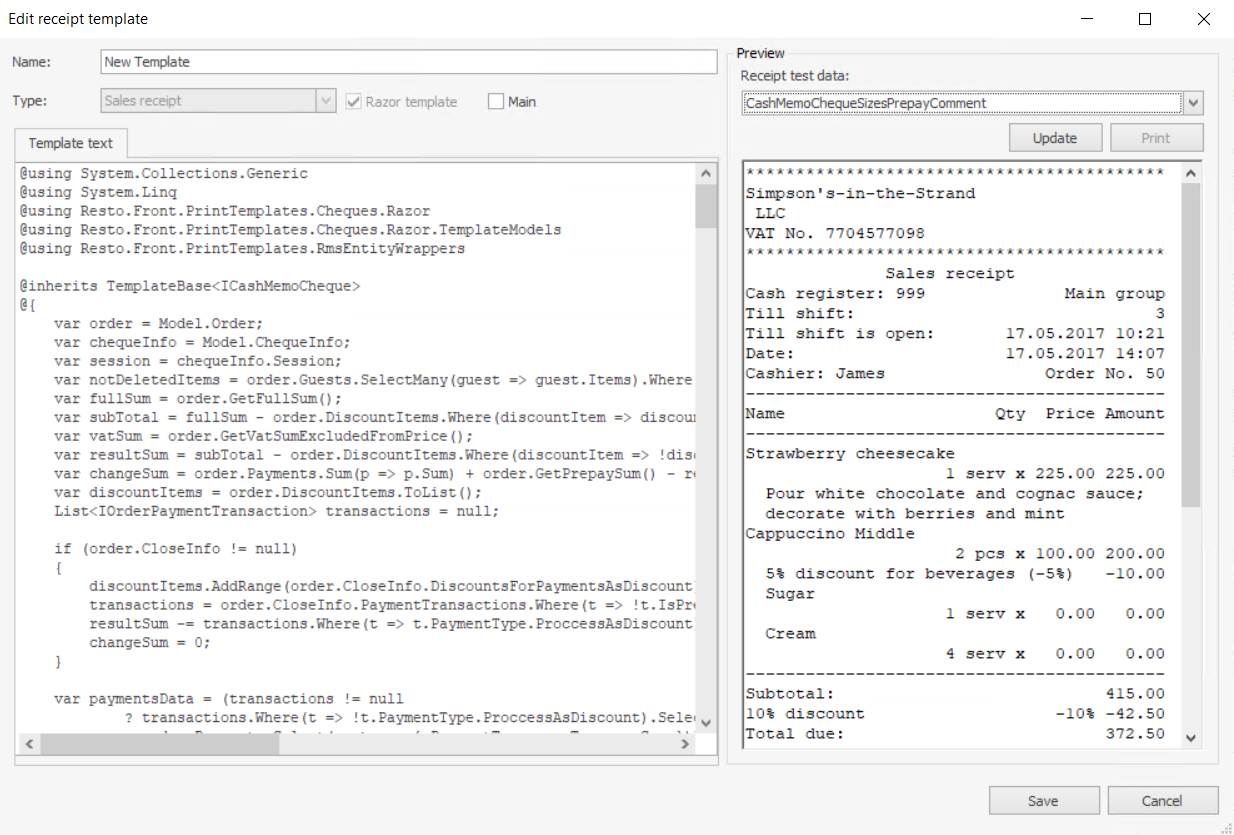The height and width of the screenshot is (835, 1234).
Task: Enable the Main checkbox
Action: [x=496, y=102]
